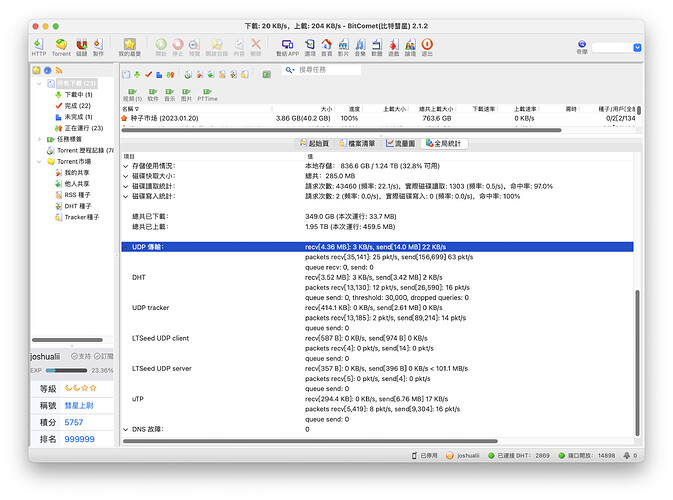Collapse the DNS 故障 row

[x=125, y=429]
